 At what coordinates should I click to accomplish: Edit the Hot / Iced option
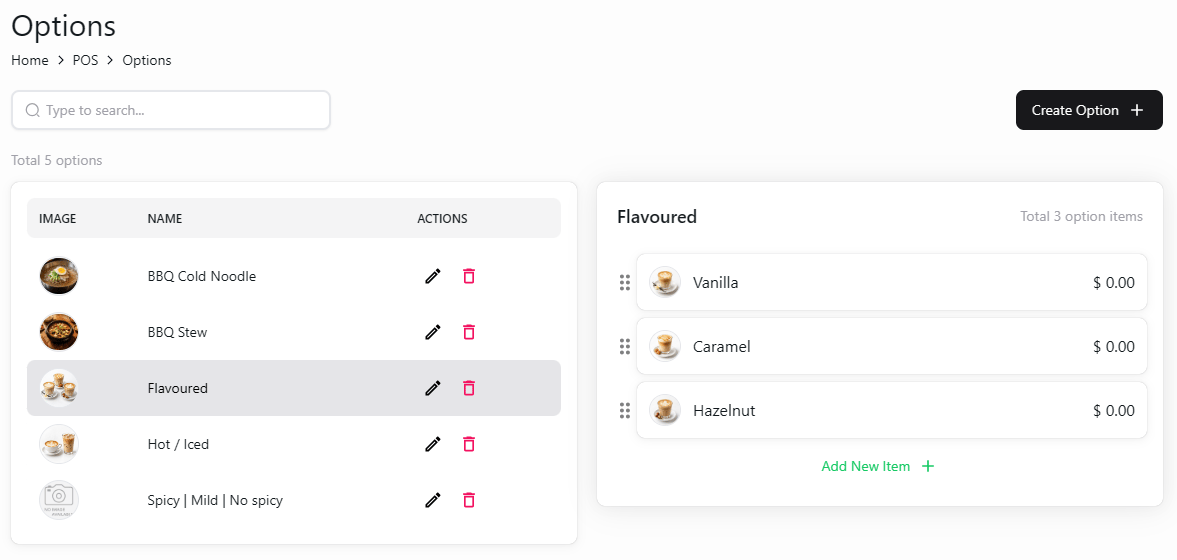point(432,444)
